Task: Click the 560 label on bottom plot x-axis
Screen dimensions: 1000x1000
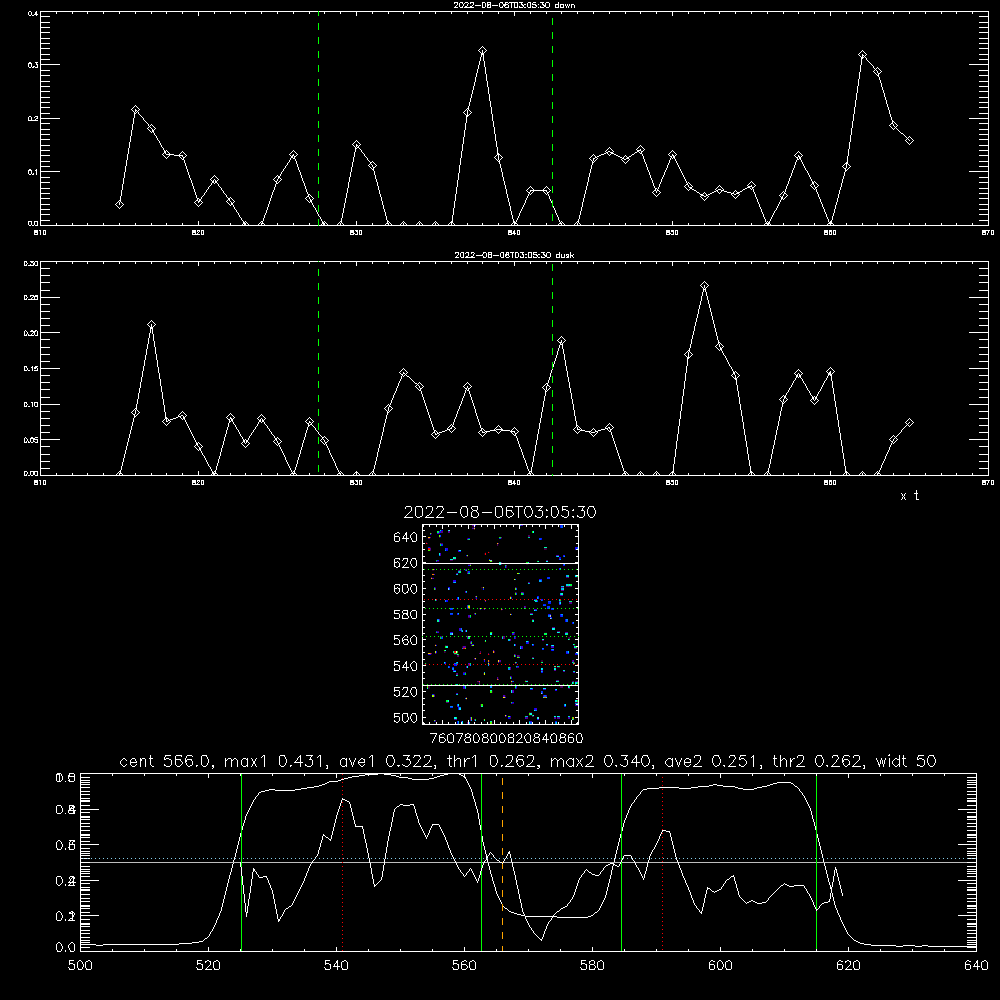Action: tap(464, 966)
